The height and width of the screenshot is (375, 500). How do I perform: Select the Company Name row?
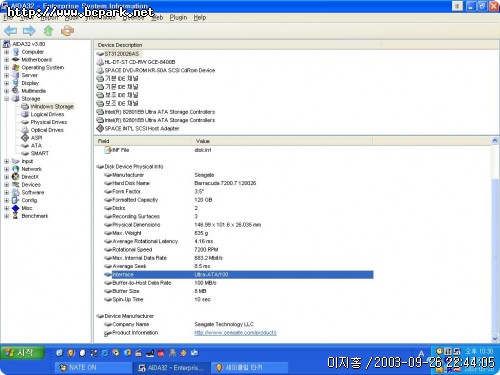[x=238, y=324]
